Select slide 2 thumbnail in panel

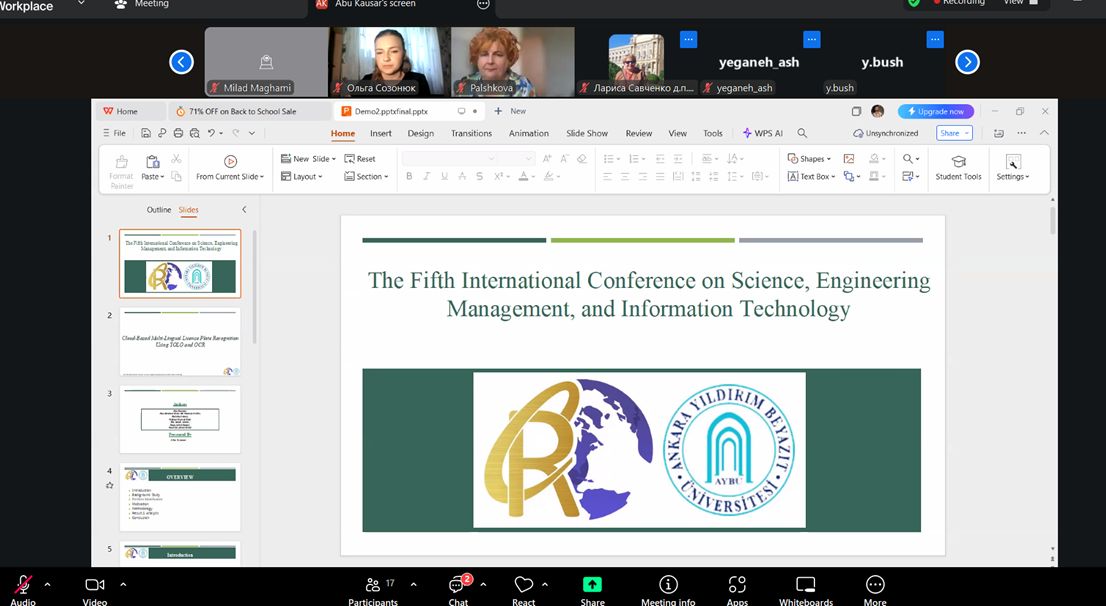[x=180, y=343]
